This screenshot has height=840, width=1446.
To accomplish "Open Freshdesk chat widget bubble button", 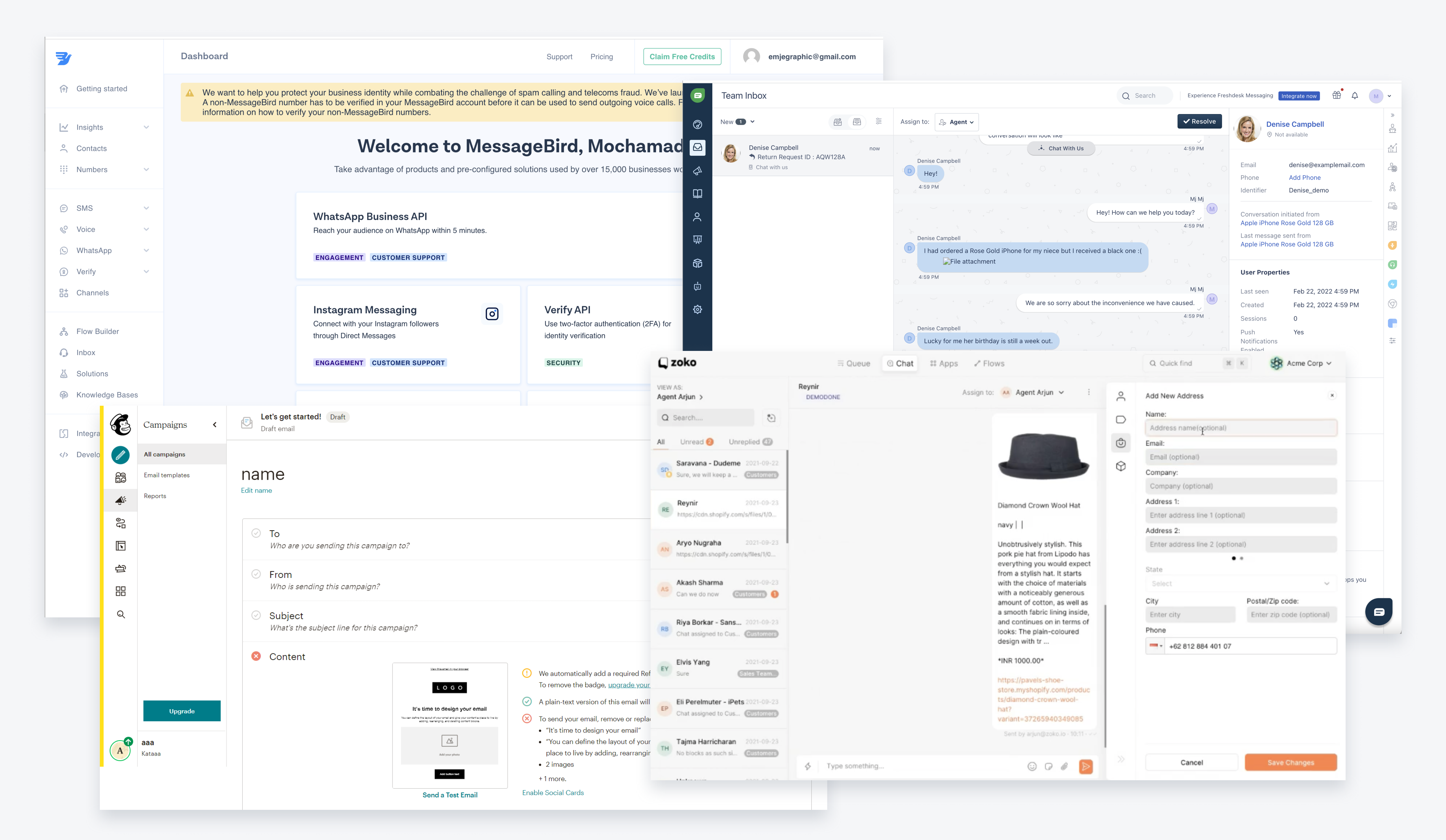I will (1378, 612).
